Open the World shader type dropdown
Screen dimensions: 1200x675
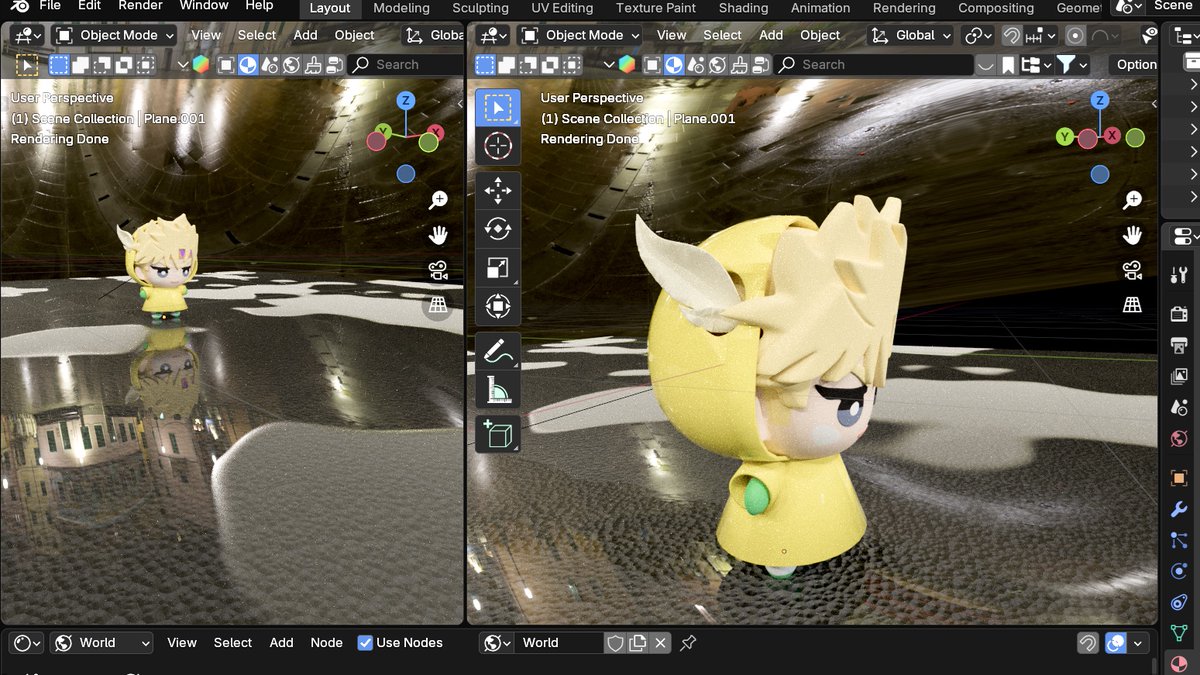tap(101, 643)
